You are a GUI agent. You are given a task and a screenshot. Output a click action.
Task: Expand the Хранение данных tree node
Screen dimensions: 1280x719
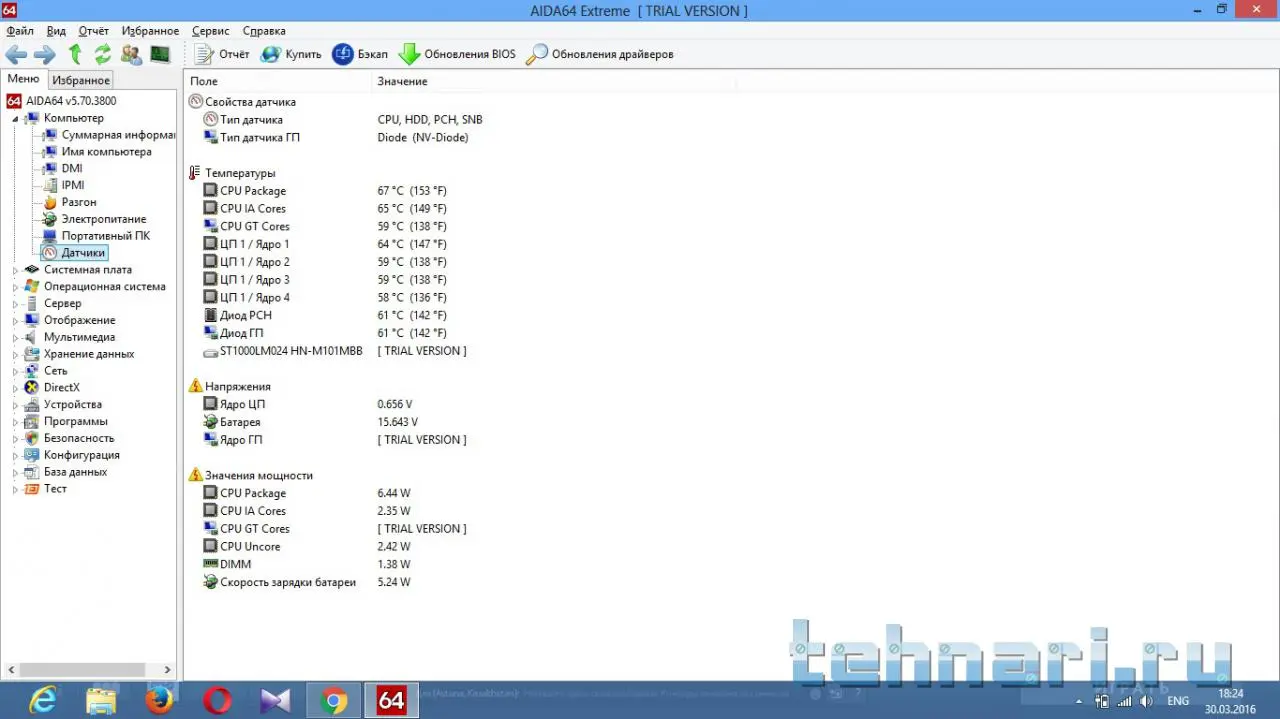[x=15, y=354]
